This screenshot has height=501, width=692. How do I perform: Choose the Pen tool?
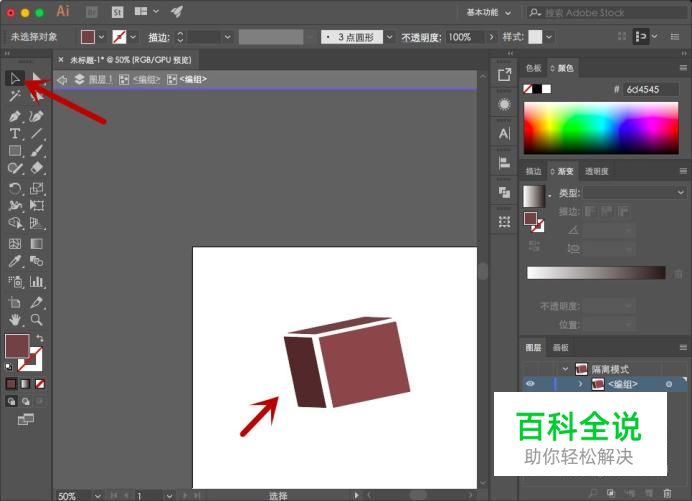[x=15, y=116]
